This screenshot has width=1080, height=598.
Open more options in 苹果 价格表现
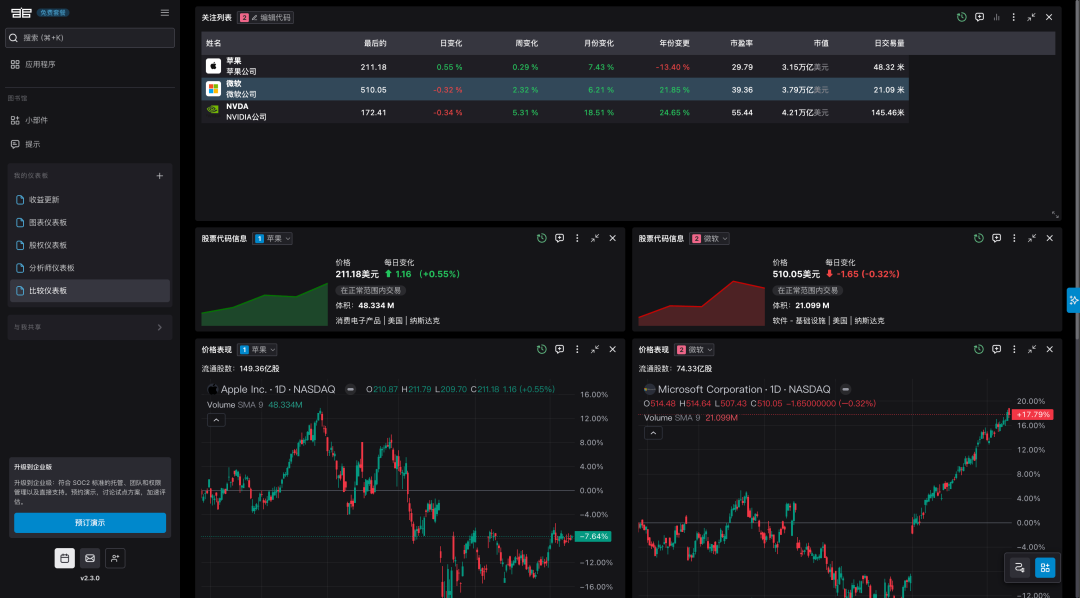point(577,350)
